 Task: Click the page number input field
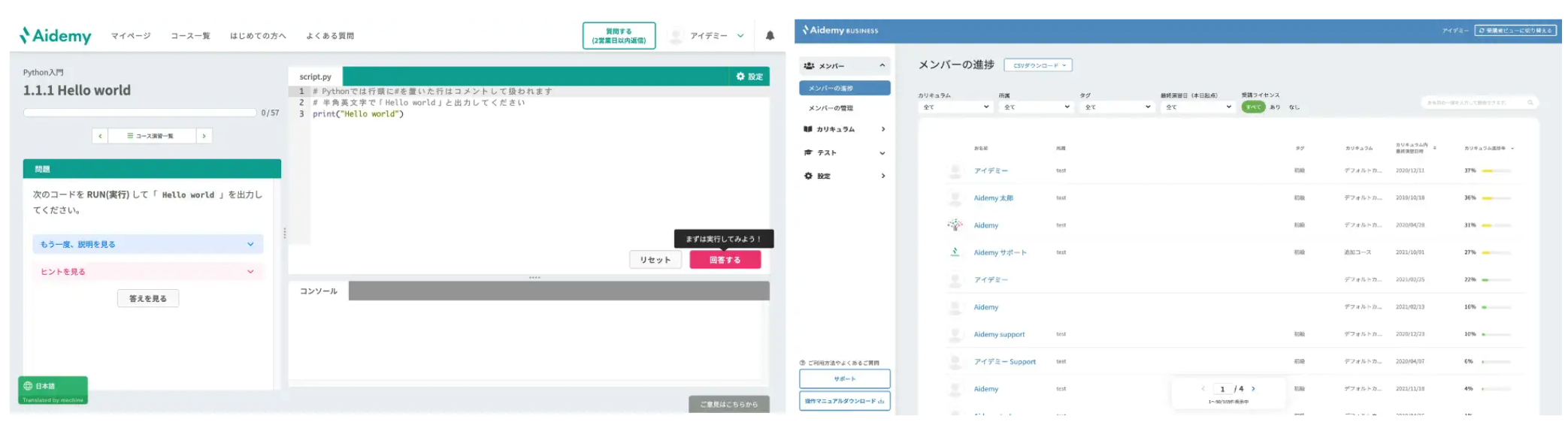tap(1222, 389)
